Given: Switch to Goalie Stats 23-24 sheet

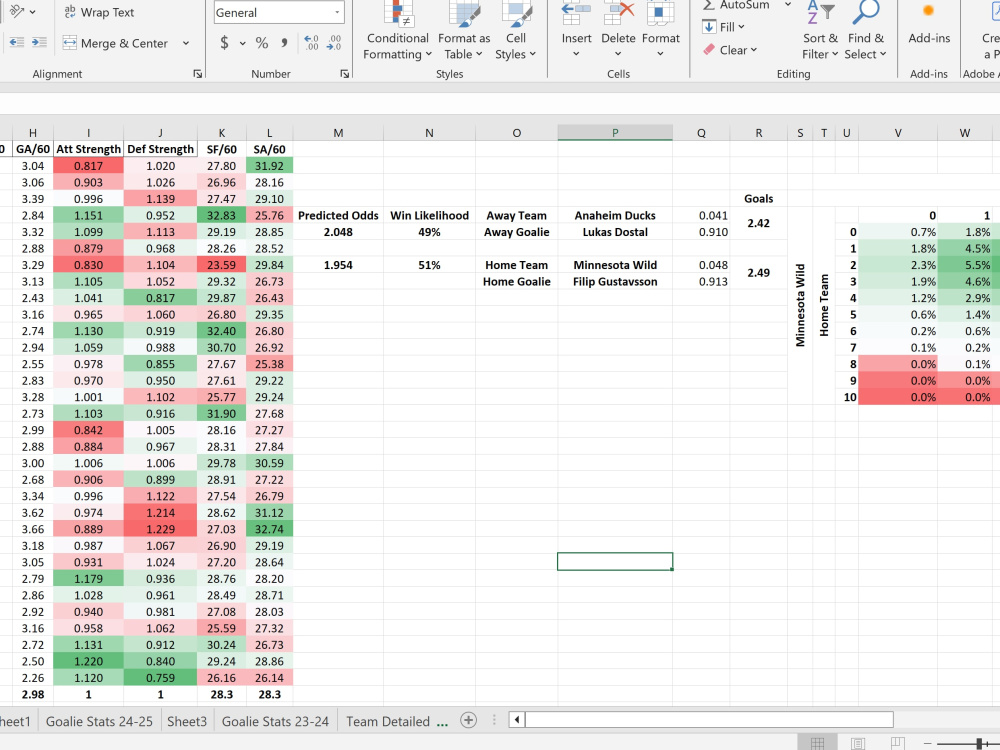Looking at the screenshot, I should [276, 721].
